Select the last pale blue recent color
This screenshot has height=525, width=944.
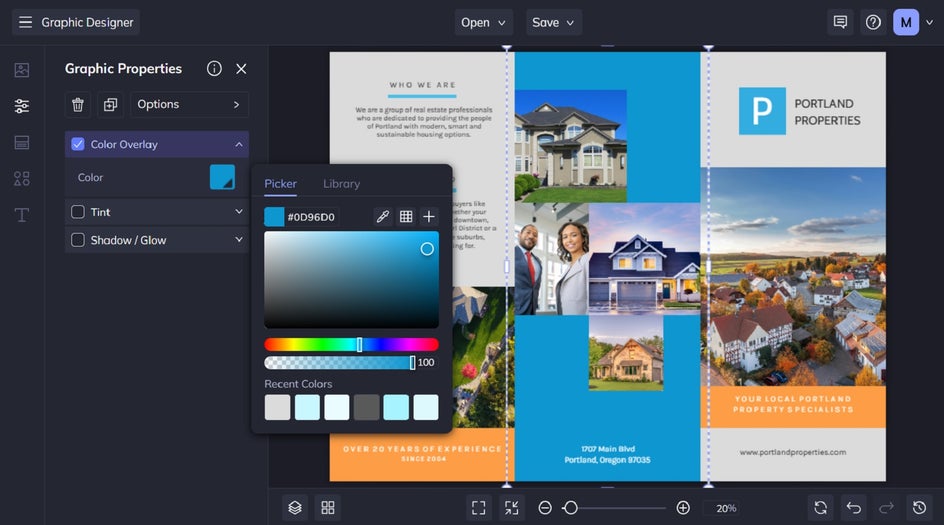coord(426,408)
